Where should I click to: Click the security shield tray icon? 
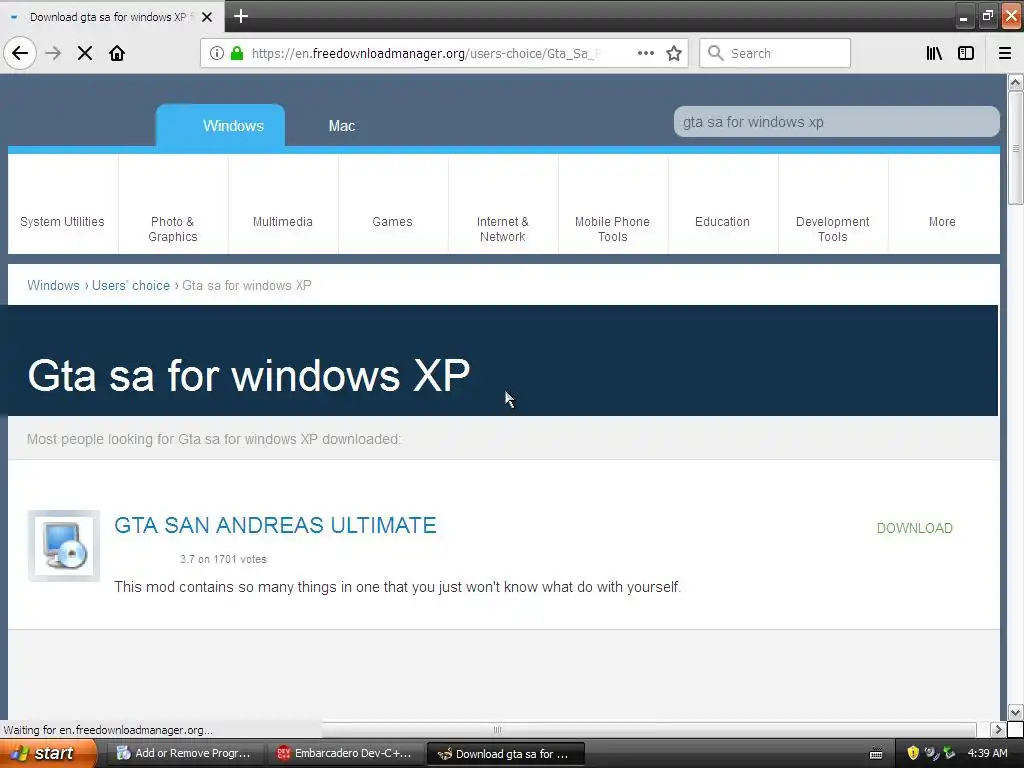[913, 753]
